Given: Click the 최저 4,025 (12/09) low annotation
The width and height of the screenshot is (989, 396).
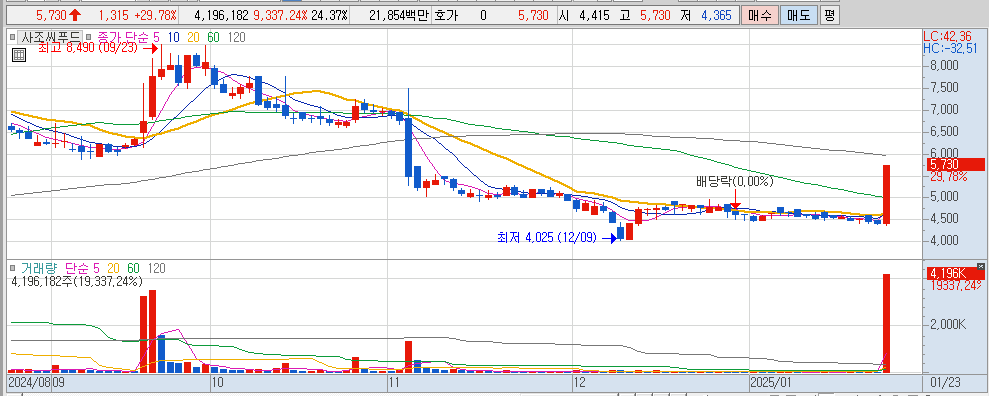Looking at the screenshot, I should [x=546, y=237].
